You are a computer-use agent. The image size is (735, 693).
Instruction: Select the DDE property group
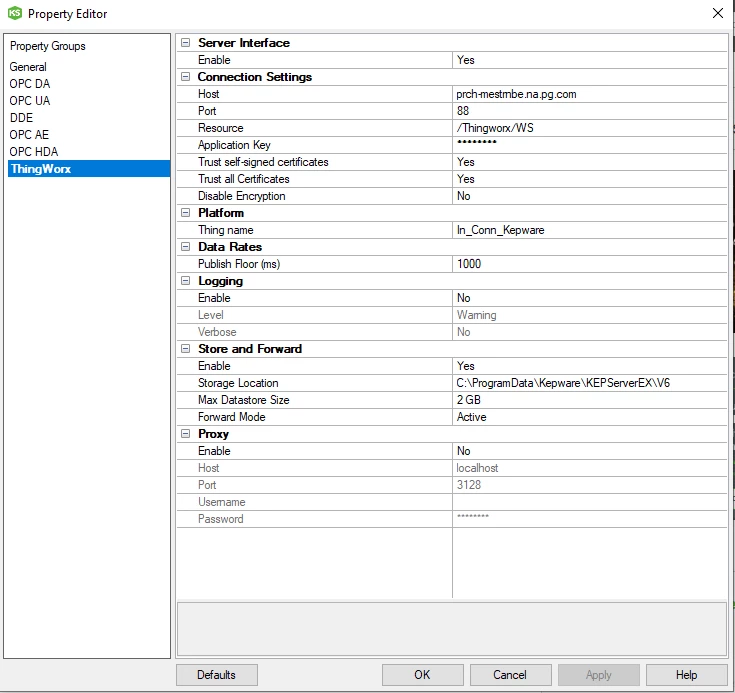point(21,118)
